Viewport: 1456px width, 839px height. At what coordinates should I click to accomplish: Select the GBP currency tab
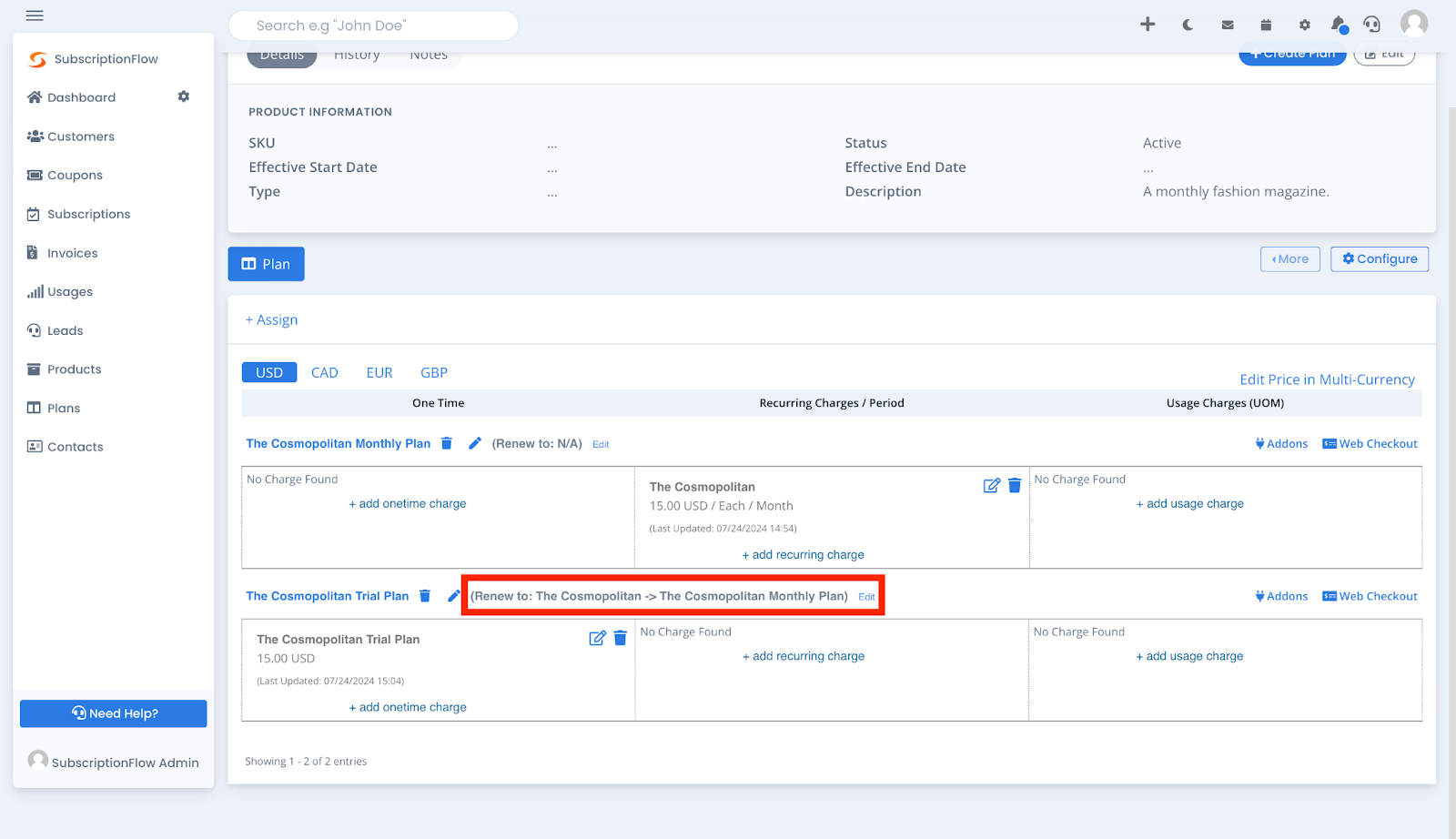[434, 373]
